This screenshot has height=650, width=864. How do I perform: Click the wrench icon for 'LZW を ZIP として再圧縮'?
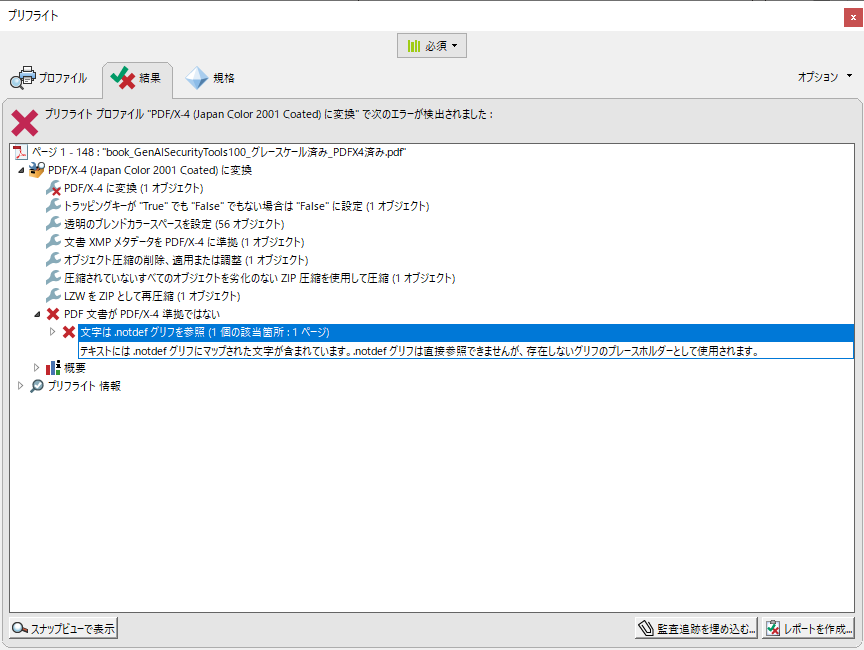pyautogui.click(x=54, y=296)
